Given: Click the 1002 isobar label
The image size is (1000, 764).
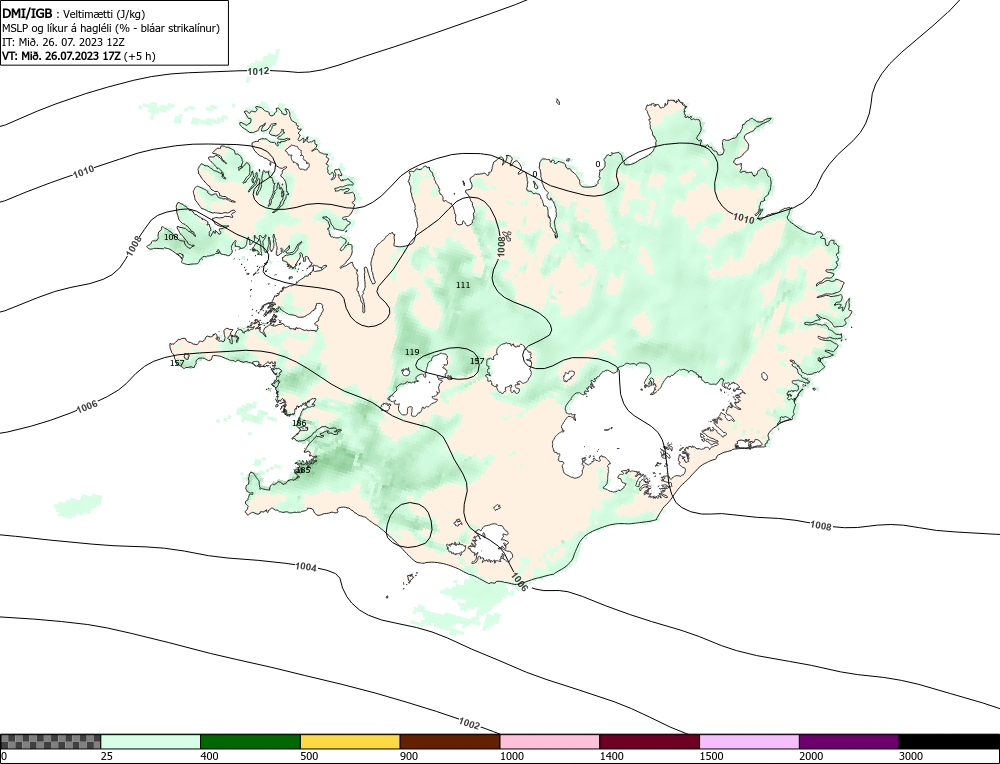Looking at the screenshot, I should coord(469,724).
